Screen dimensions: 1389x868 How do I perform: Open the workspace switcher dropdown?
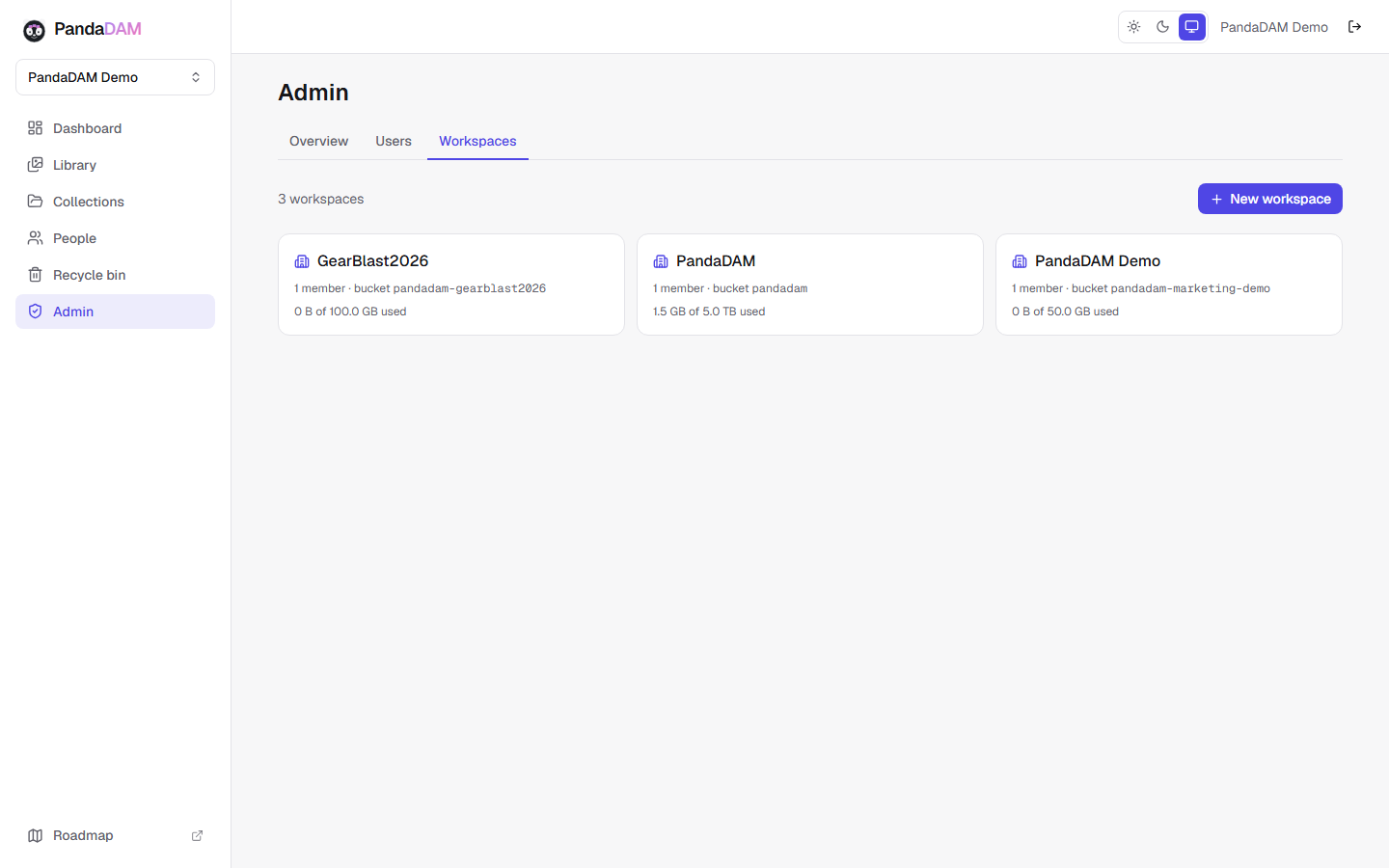115,77
